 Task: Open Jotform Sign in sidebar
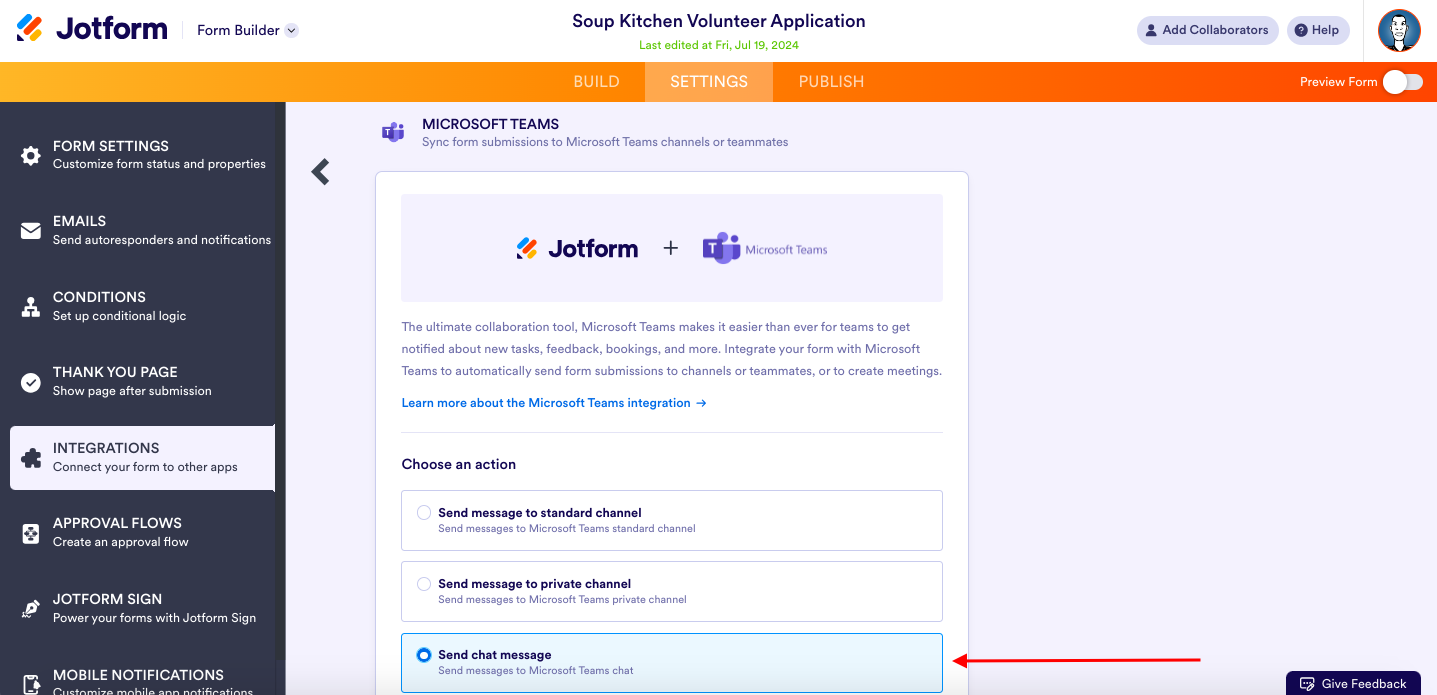coord(142,608)
